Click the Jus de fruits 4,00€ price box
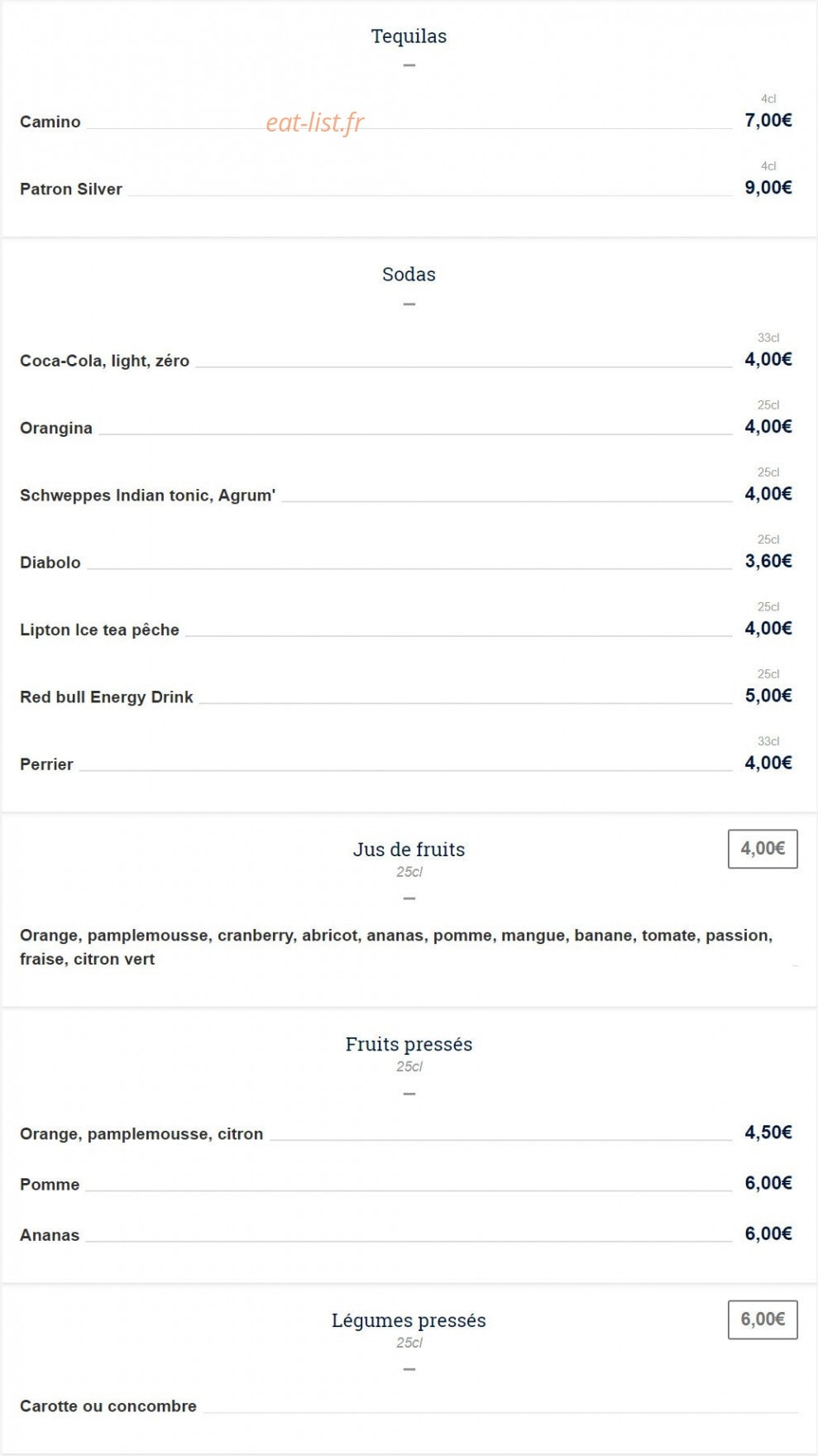This screenshot has height=1456, width=818. 763,849
